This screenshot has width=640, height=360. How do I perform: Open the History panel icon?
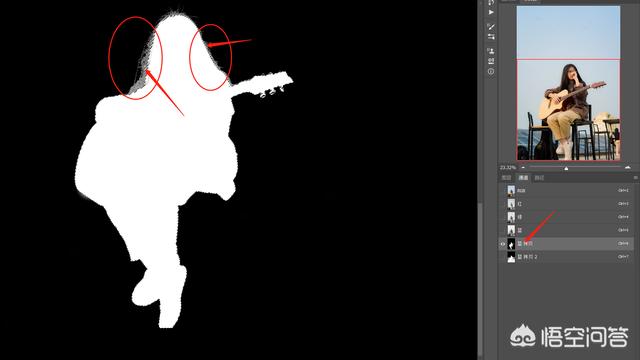(491, 2)
